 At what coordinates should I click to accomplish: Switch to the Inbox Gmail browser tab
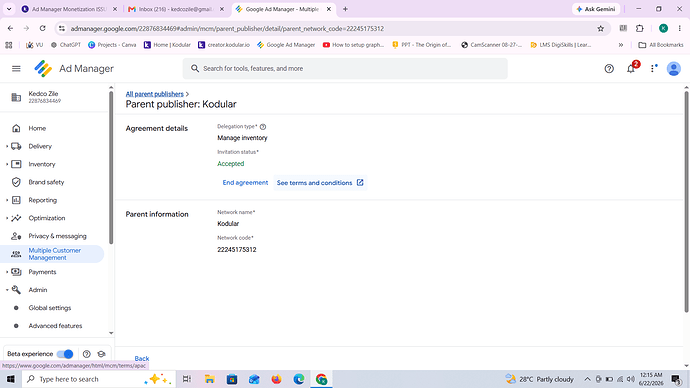175,9
